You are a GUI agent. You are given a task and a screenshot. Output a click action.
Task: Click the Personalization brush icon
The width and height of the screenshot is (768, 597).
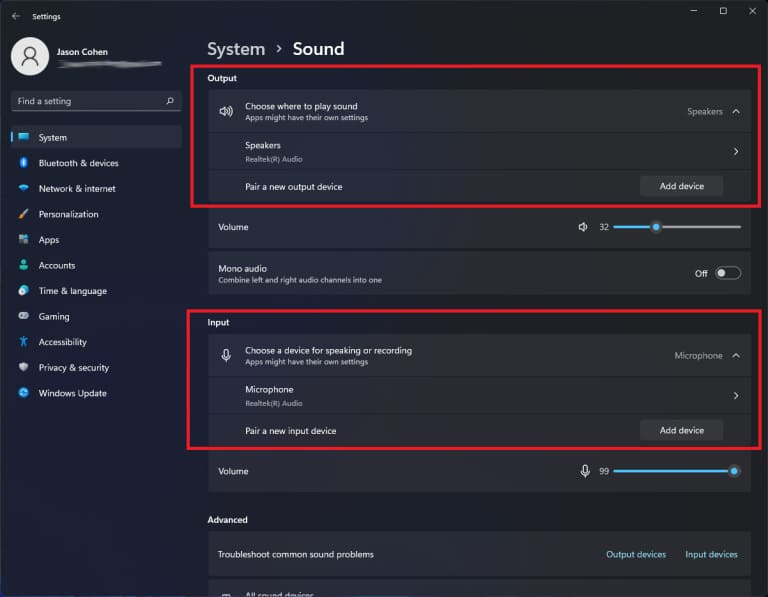pyautogui.click(x=23, y=214)
